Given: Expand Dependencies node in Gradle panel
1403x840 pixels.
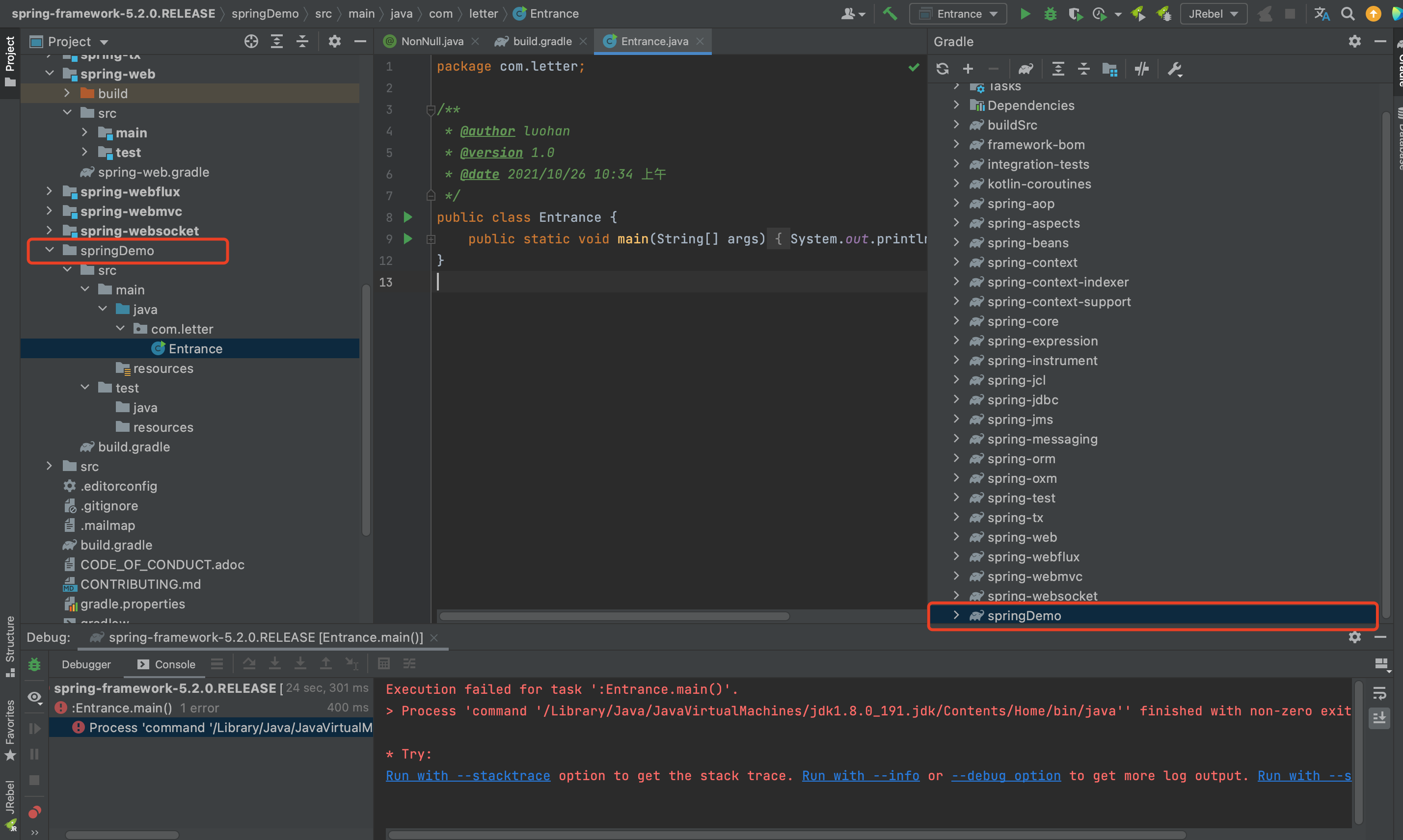Looking at the screenshot, I should coord(956,105).
